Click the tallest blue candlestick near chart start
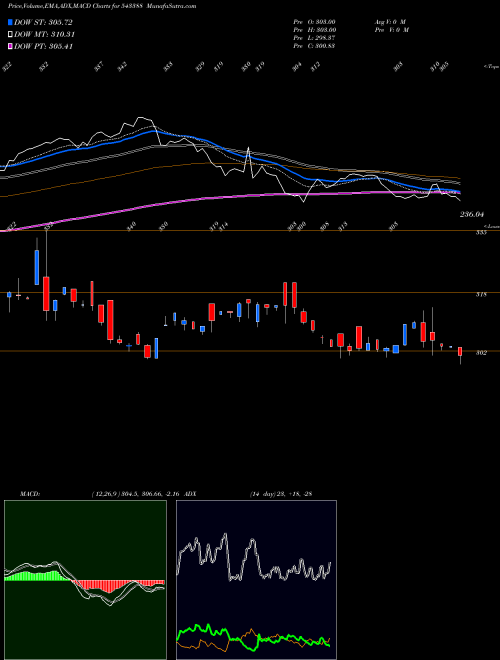Viewport: 500px width, 660px height. (37, 267)
